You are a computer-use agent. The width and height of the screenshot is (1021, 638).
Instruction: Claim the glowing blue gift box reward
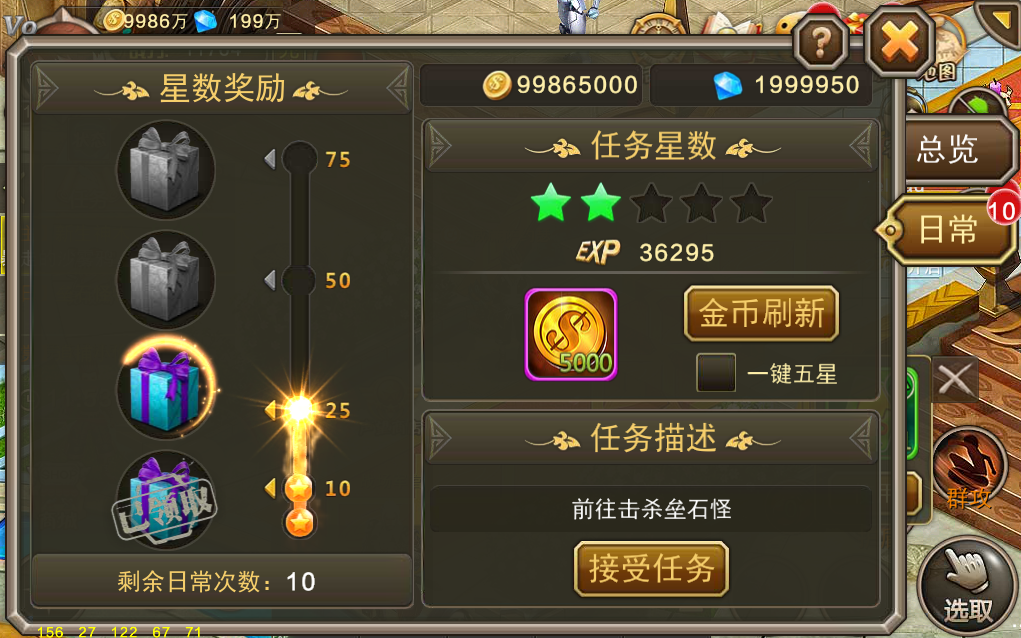[165, 389]
